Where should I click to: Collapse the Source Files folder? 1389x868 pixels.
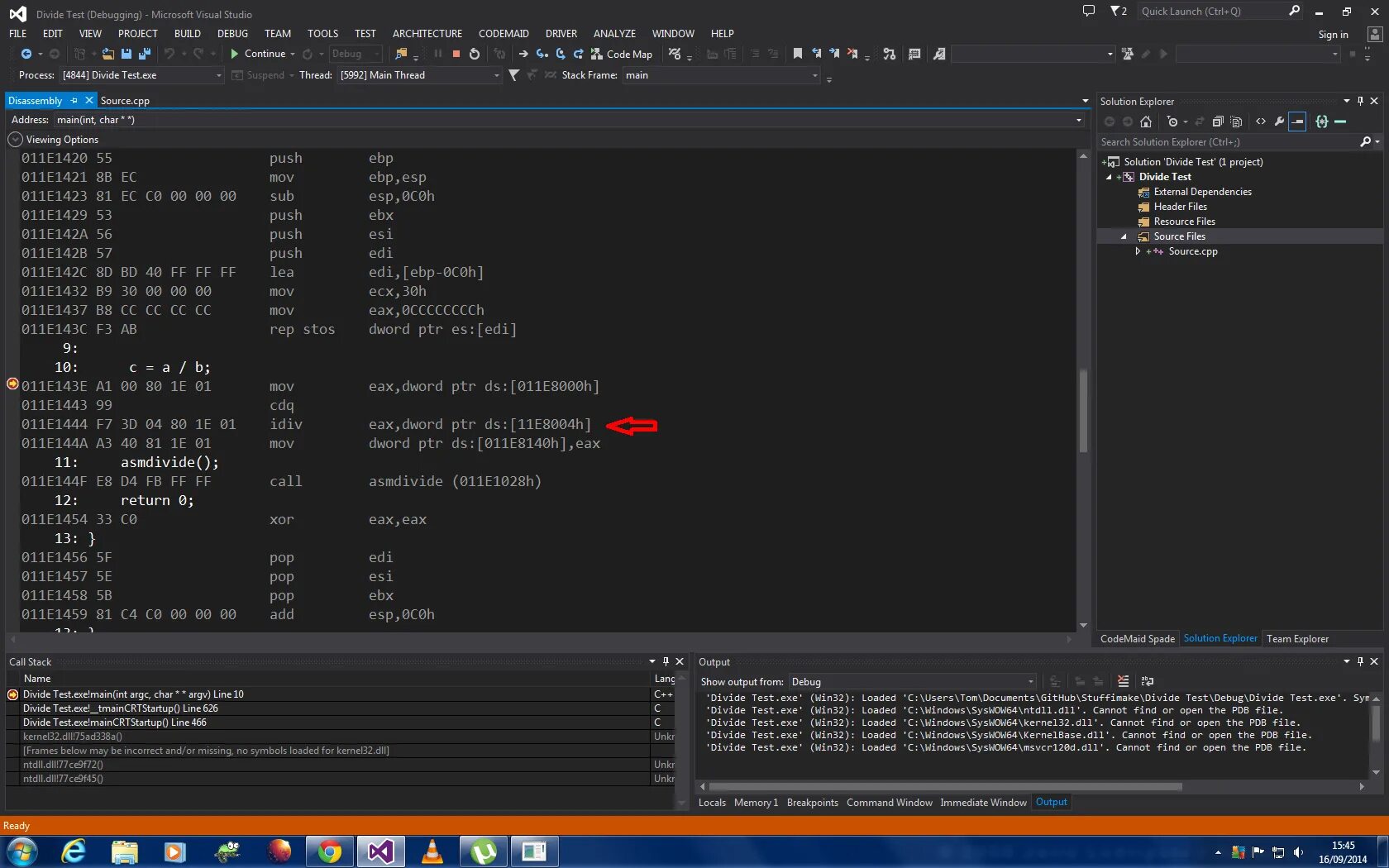click(x=1124, y=236)
